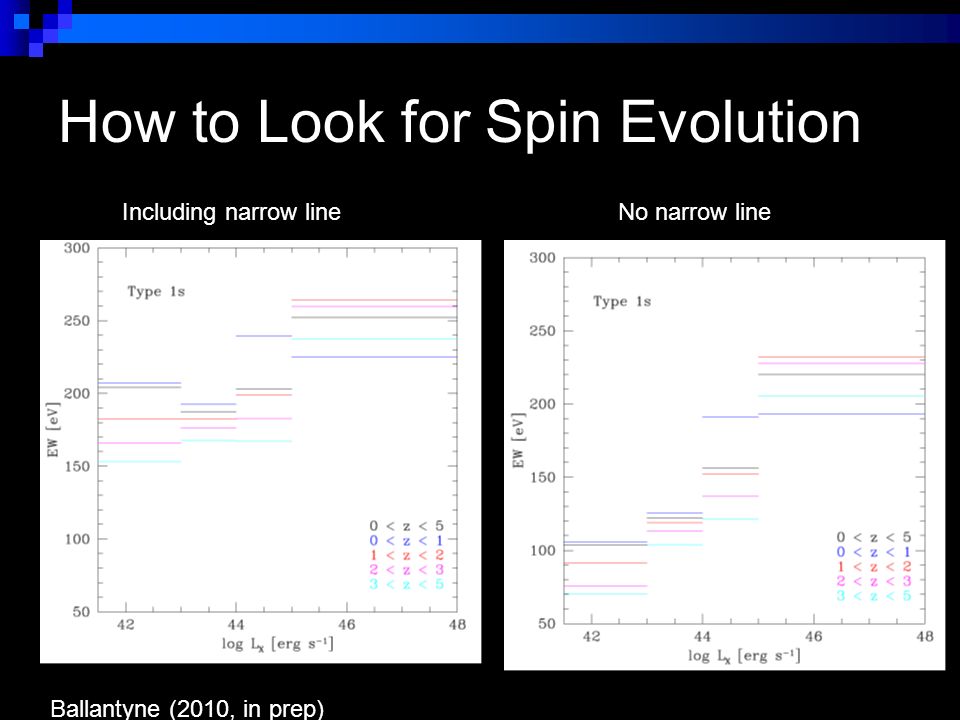This screenshot has width=960, height=720.
Task: Click red "1 < z < 2" legend in No narrow line chart
Action: tap(874, 566)
